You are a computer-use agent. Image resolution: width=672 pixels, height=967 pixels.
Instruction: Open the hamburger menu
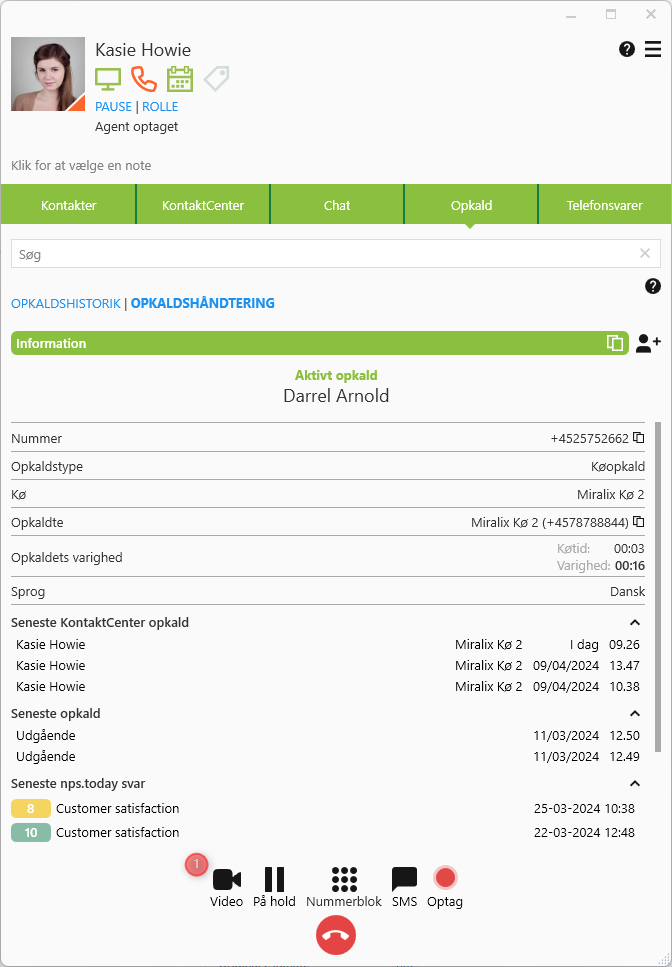pos(652,49)
